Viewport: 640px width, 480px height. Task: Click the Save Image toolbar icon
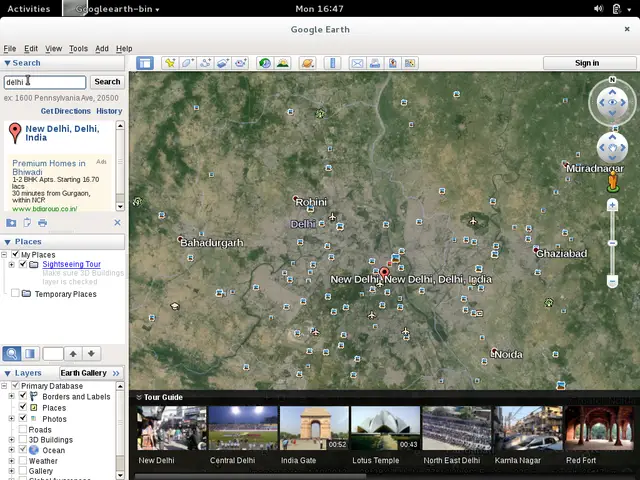(x=392, y=63)
